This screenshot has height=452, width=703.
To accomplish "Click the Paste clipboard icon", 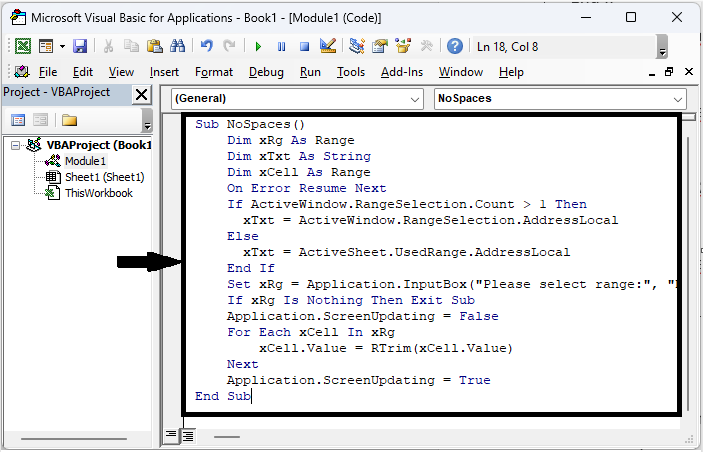I will (x=155, y=46).
